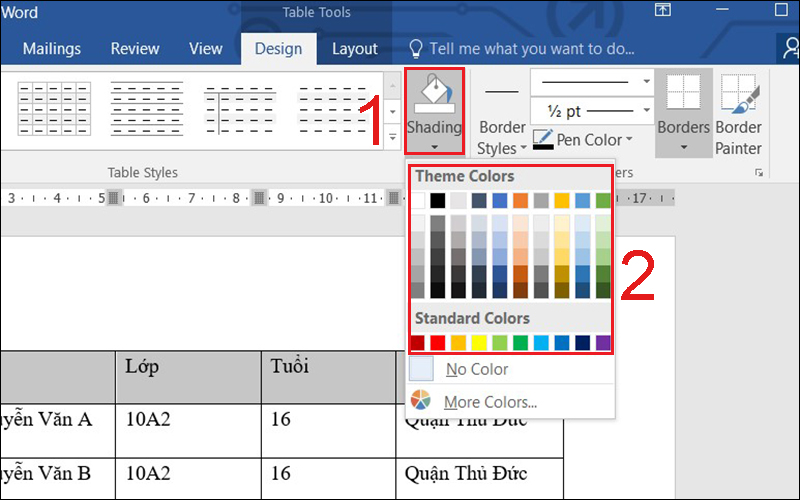Choose No Color option
This screenshot has height=500, width=800.
(477, 369)
